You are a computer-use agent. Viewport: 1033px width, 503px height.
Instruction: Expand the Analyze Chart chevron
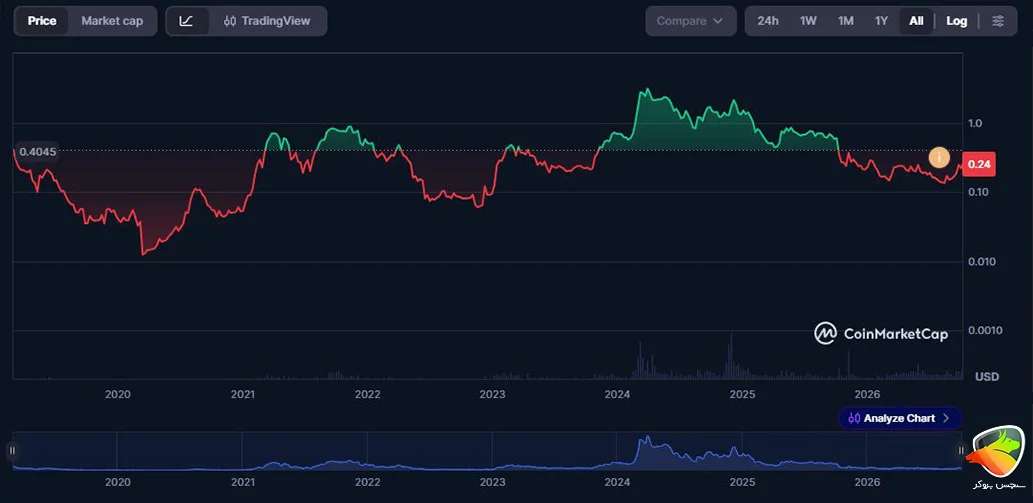[x=946, y=418]
